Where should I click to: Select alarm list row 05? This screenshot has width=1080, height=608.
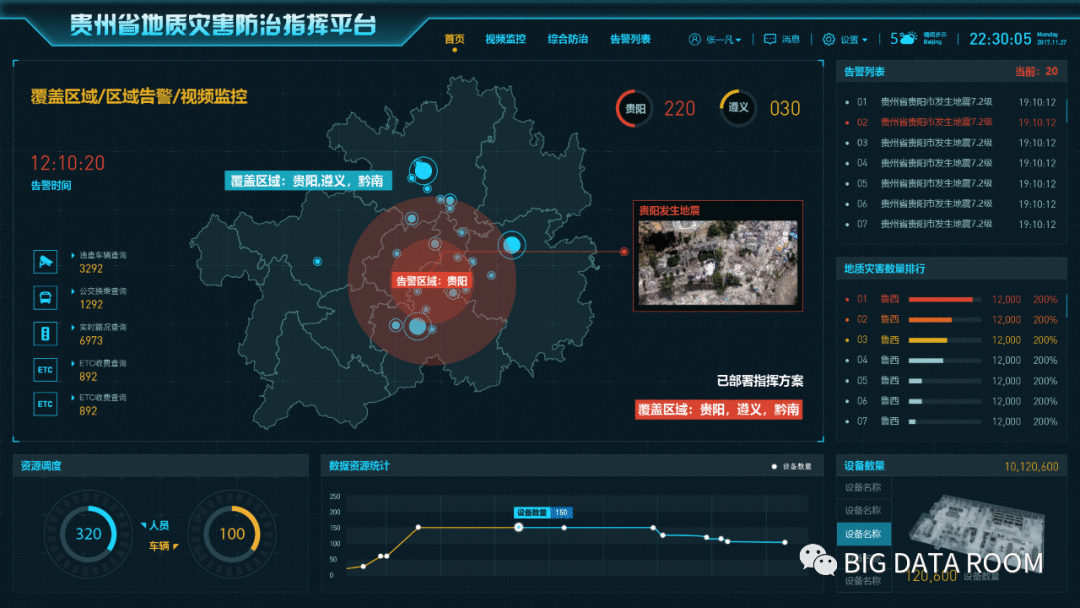(951, 184)
